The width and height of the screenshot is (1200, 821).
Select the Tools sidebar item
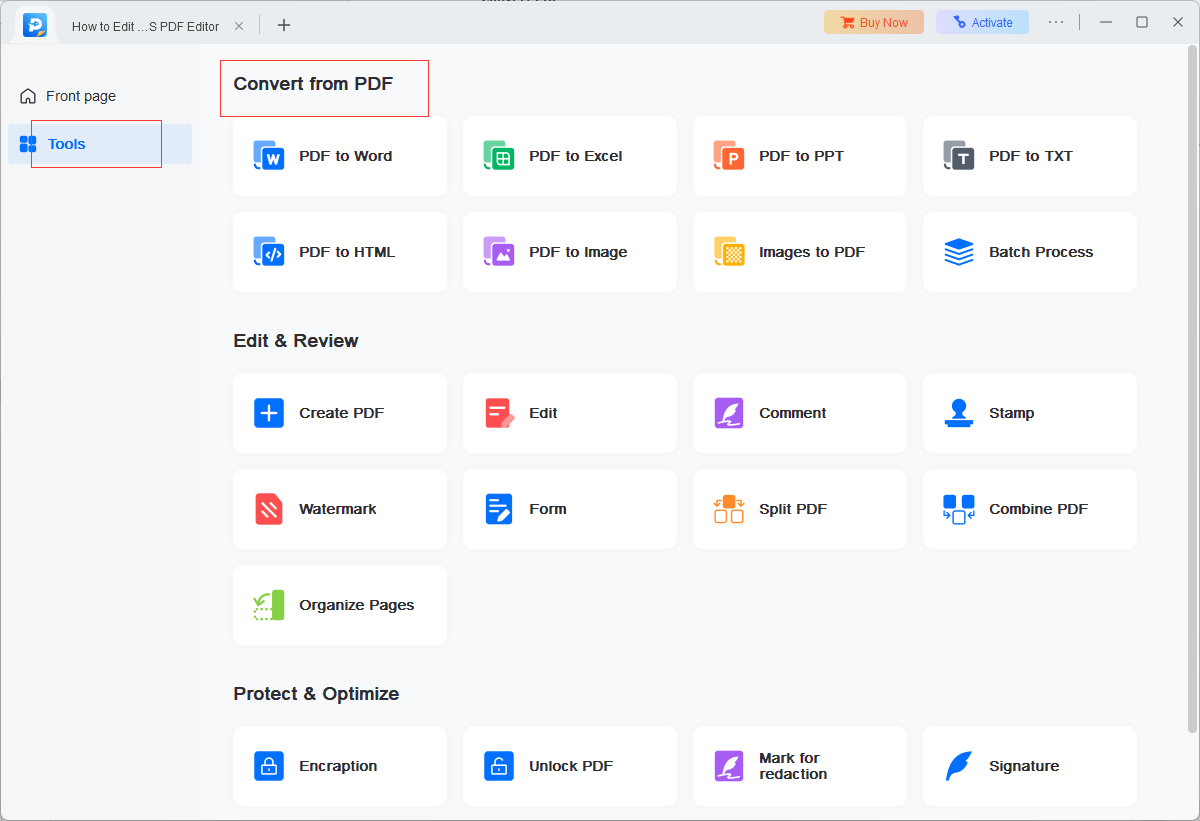pos(100,144)
